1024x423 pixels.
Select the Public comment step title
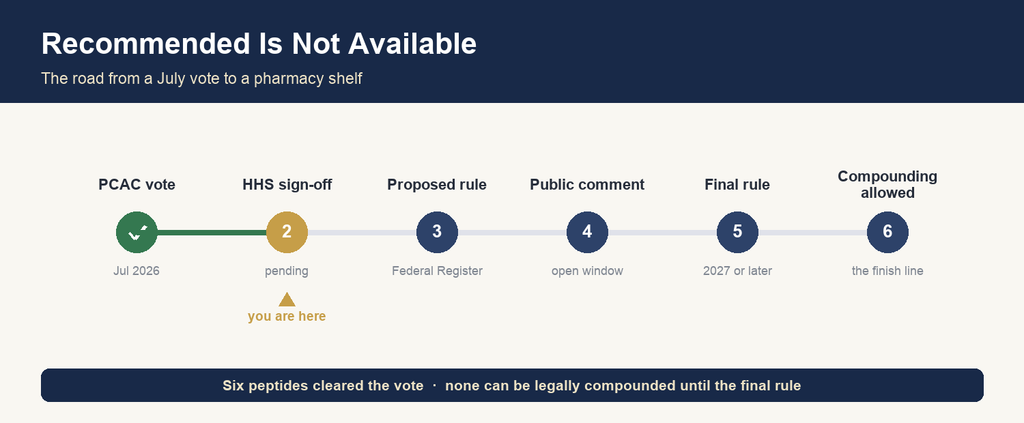(587, 185)
